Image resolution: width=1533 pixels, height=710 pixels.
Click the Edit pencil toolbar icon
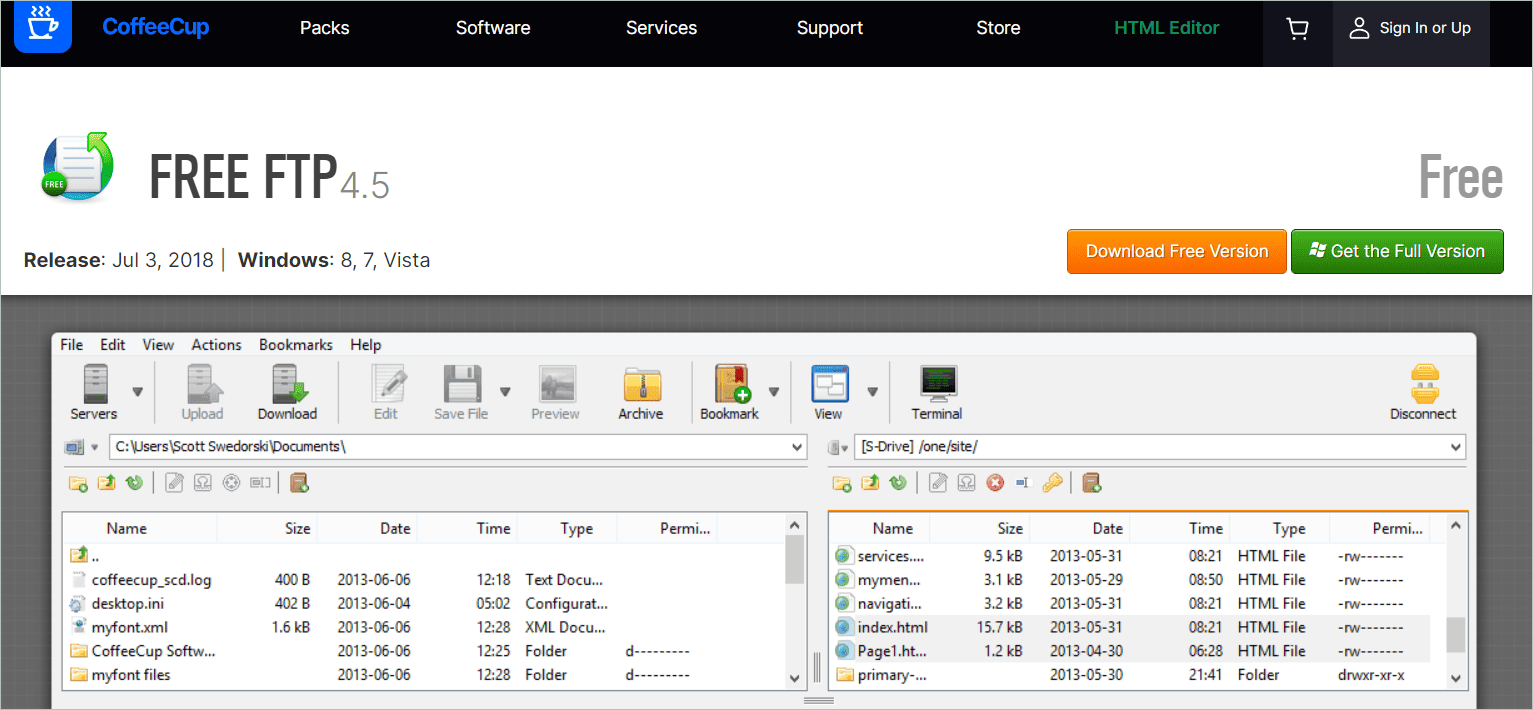(x=388, y=384)
